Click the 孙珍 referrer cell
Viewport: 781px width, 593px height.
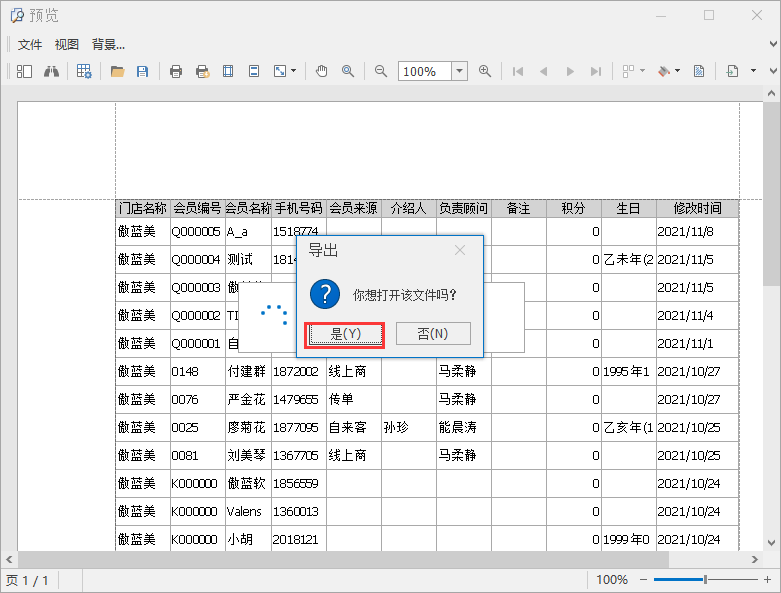[x=409, y=427]
